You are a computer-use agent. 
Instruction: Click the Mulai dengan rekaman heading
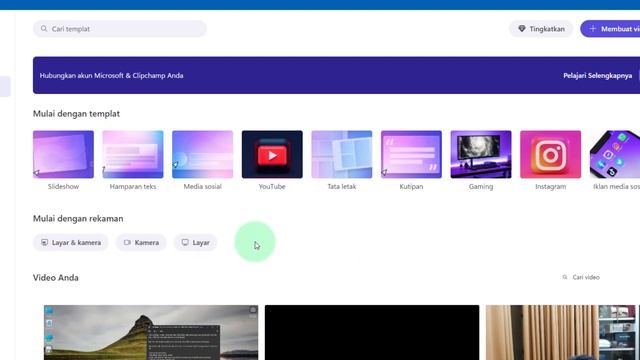coord(78,219)
